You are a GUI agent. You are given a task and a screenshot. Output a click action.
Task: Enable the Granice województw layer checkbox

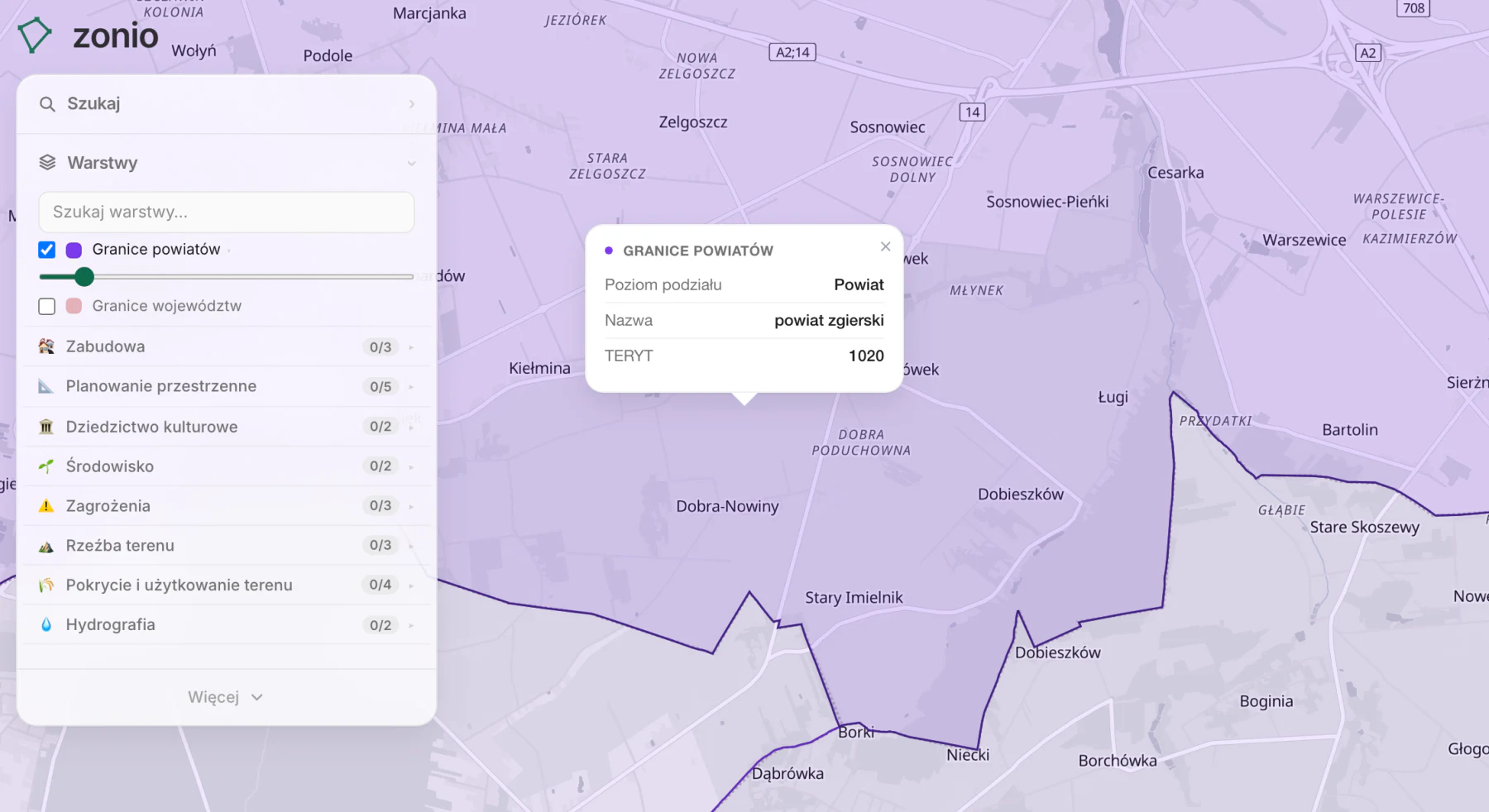pos(47,306)
